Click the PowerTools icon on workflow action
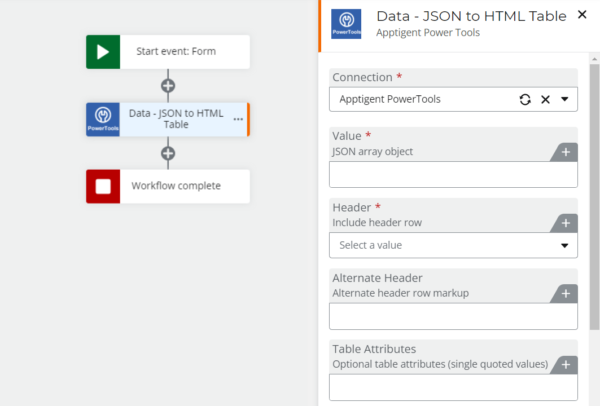 103,119
